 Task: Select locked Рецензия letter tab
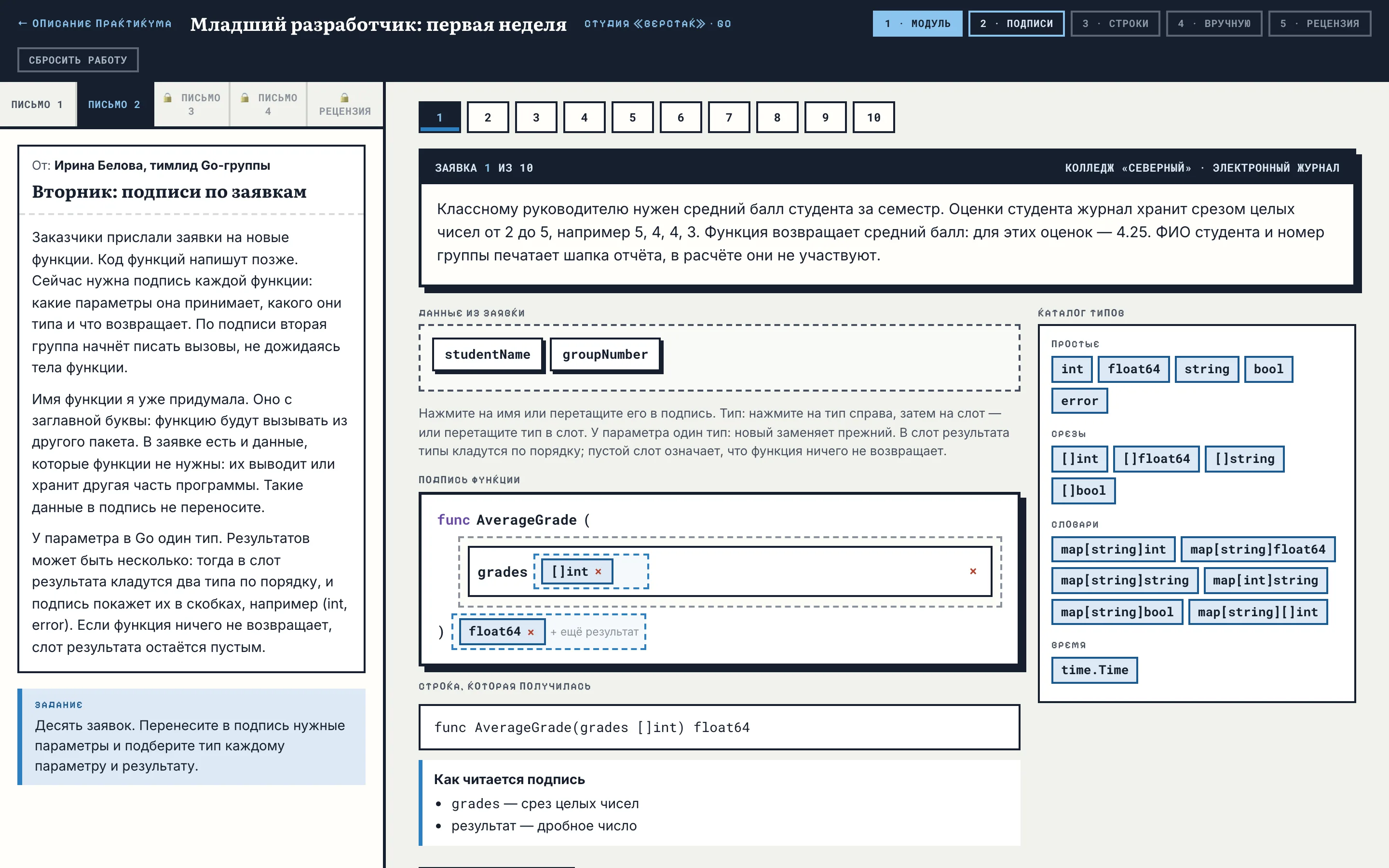(345, 105)
